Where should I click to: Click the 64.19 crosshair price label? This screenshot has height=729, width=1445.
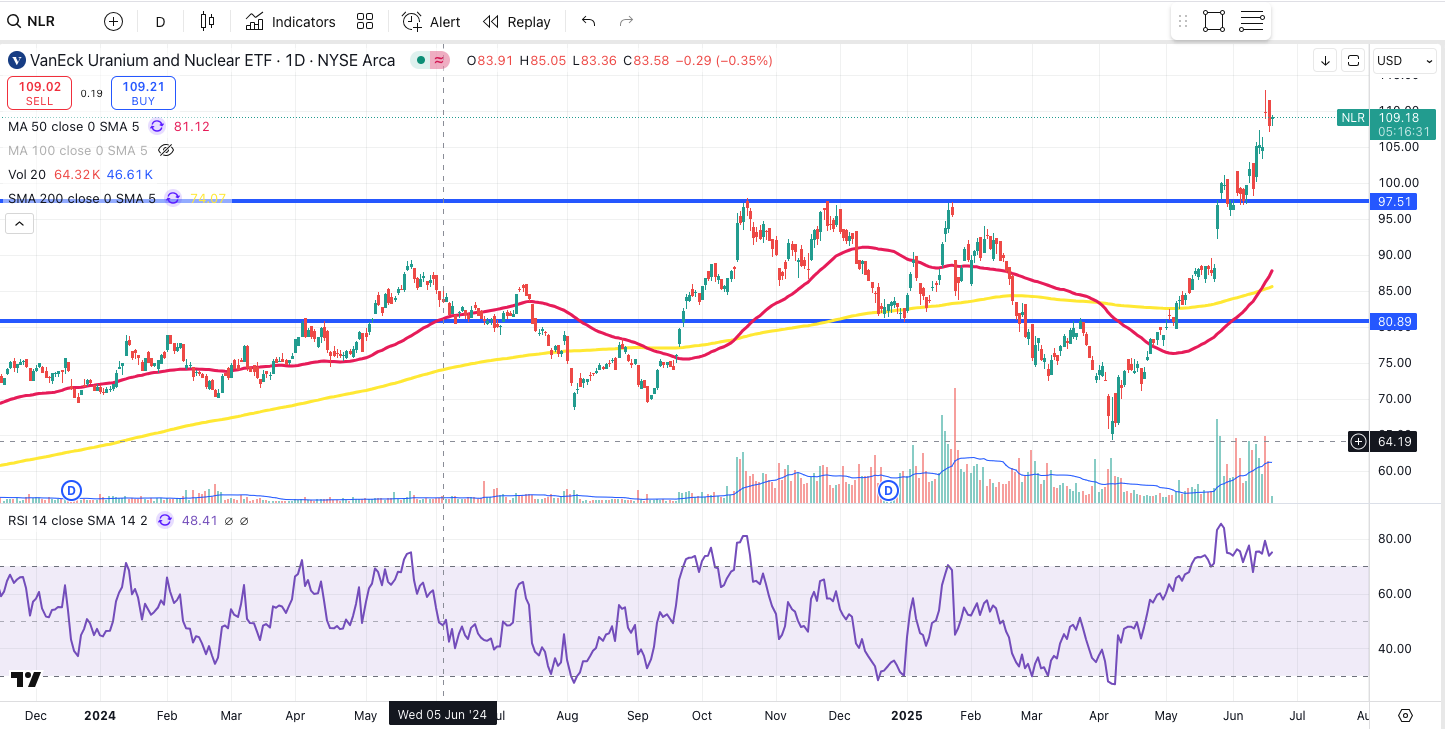[x=1395, y=441]
